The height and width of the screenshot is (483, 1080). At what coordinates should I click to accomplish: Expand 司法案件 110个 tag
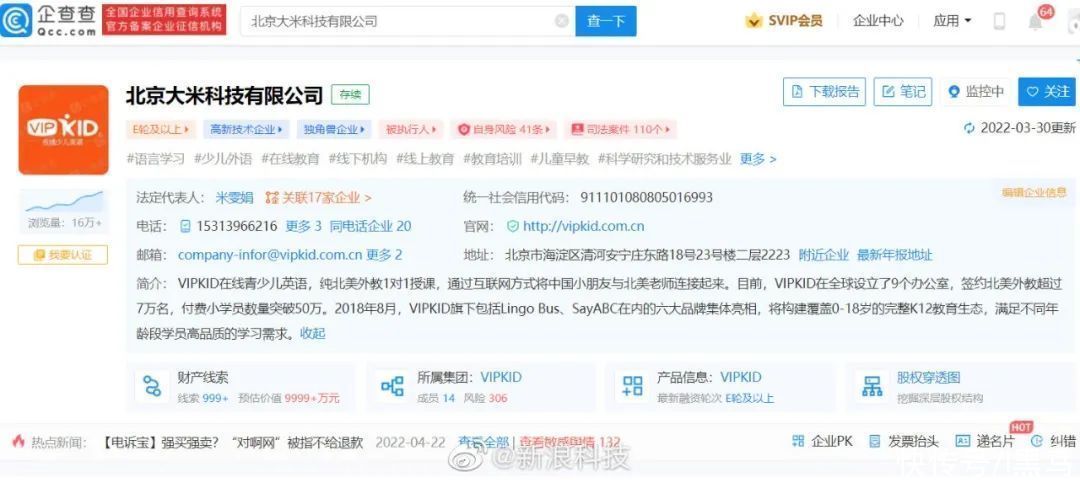pos(620,129)
